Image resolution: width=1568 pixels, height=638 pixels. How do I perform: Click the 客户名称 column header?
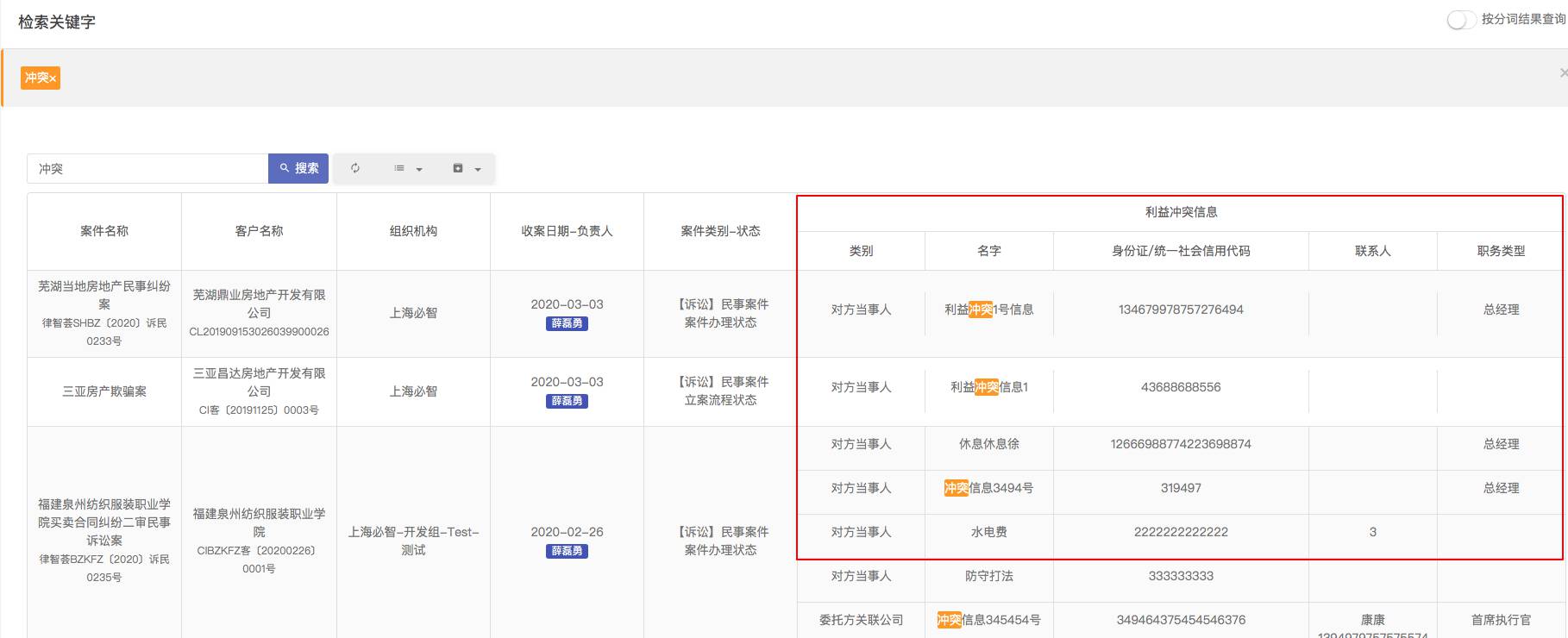pos(259,231)
